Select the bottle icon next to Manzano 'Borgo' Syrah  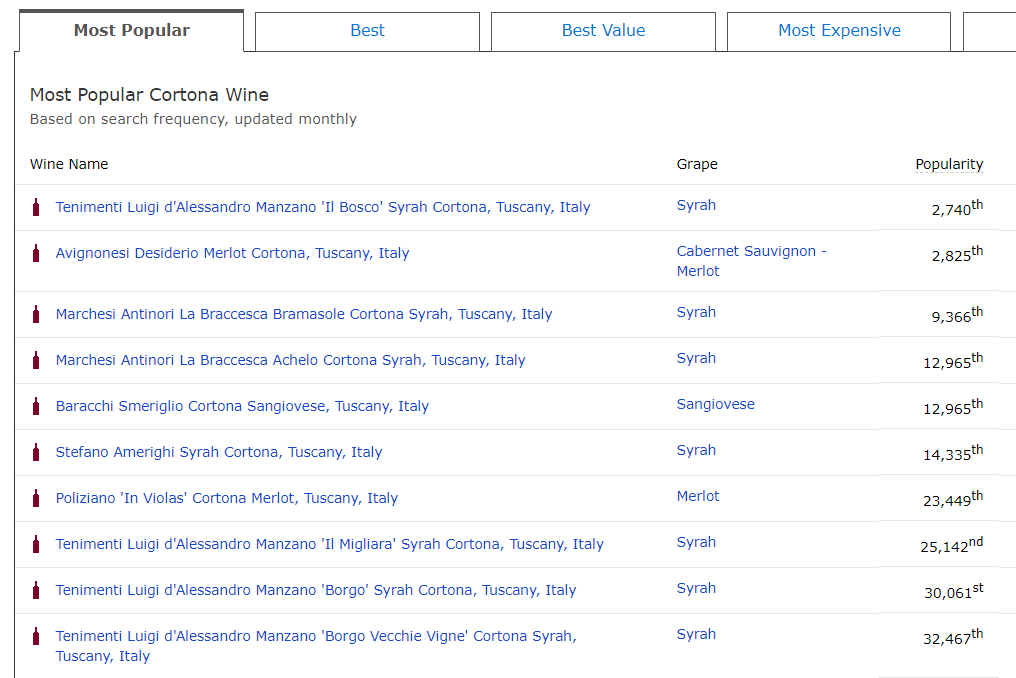(x=36, y=590)
